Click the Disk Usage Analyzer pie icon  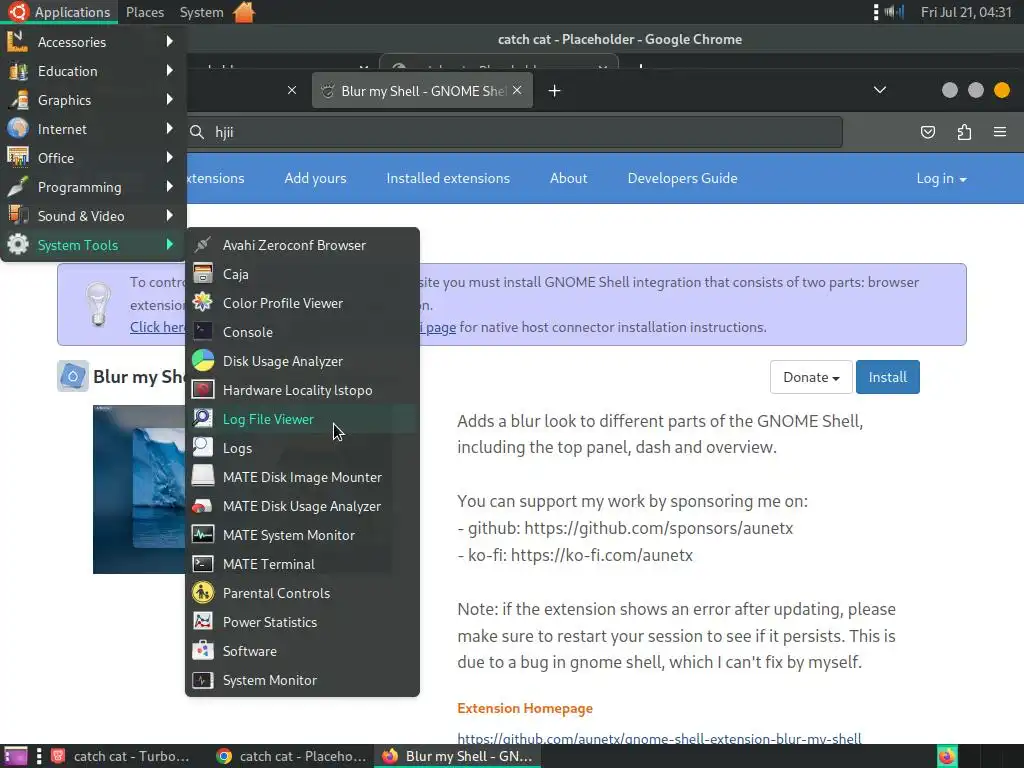tap(202, 360)
